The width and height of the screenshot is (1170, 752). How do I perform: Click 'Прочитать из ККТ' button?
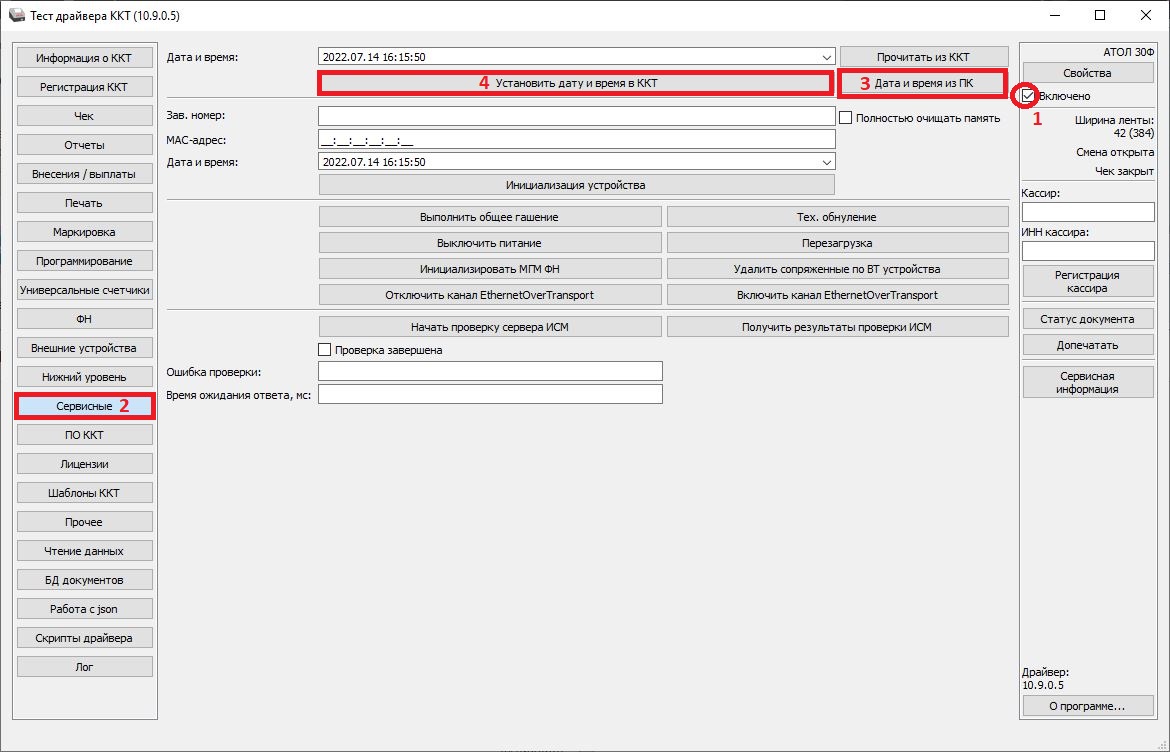[x=922, y=57]
